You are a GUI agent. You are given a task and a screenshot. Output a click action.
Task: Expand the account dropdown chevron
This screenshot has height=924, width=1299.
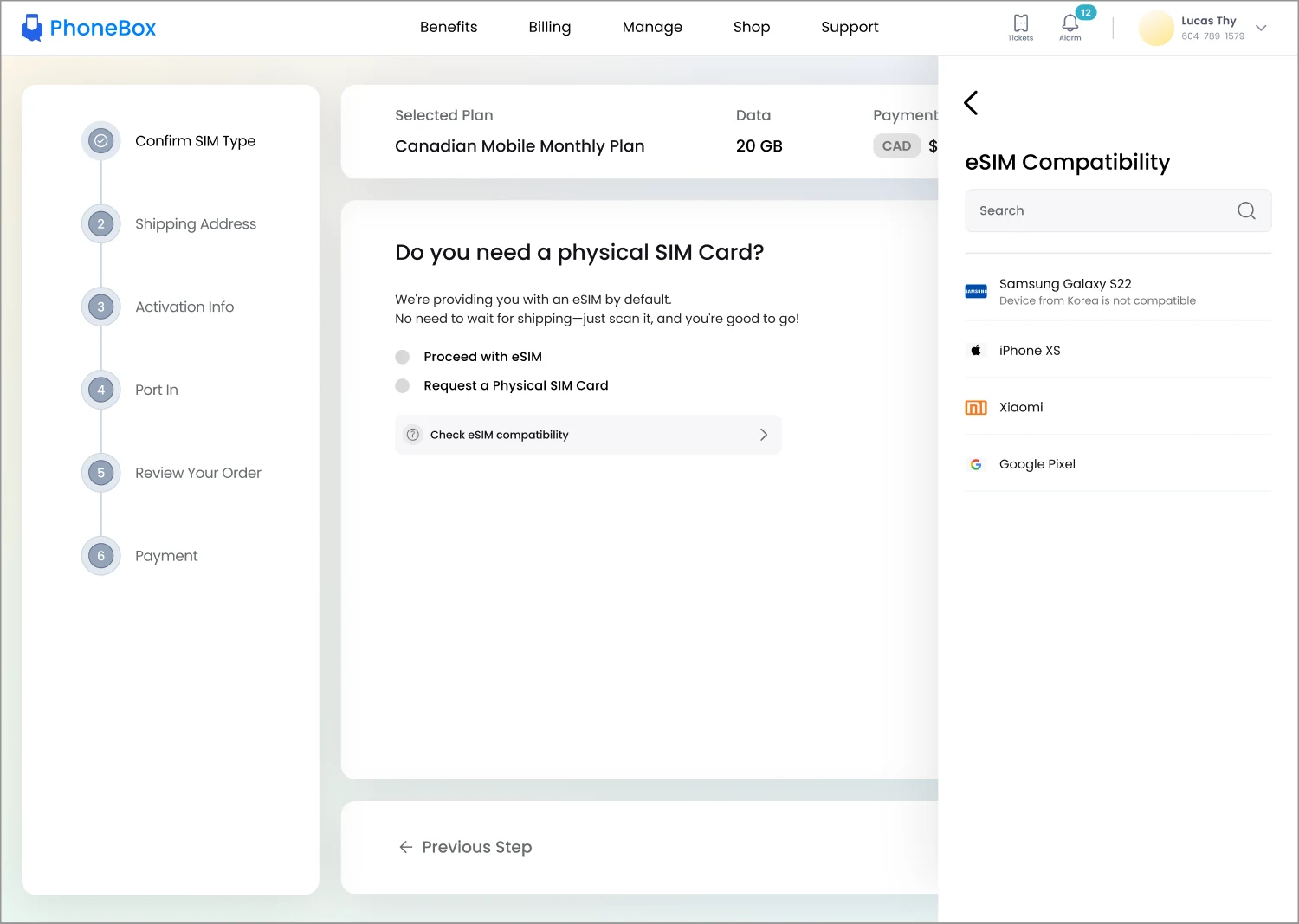pos(1261,28)
